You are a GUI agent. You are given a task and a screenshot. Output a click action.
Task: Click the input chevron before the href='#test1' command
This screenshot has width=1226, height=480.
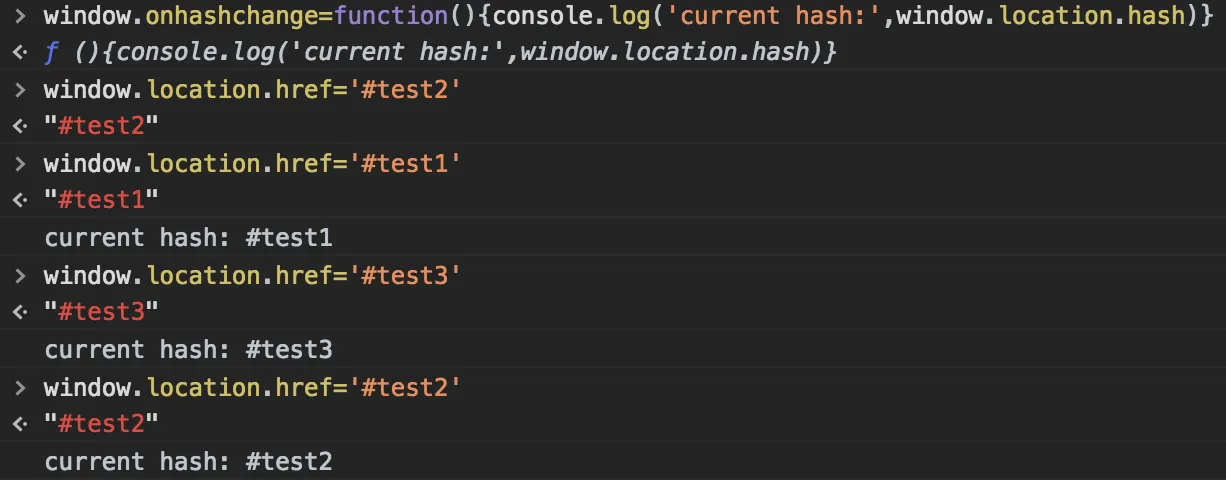[x=19, y=163]
